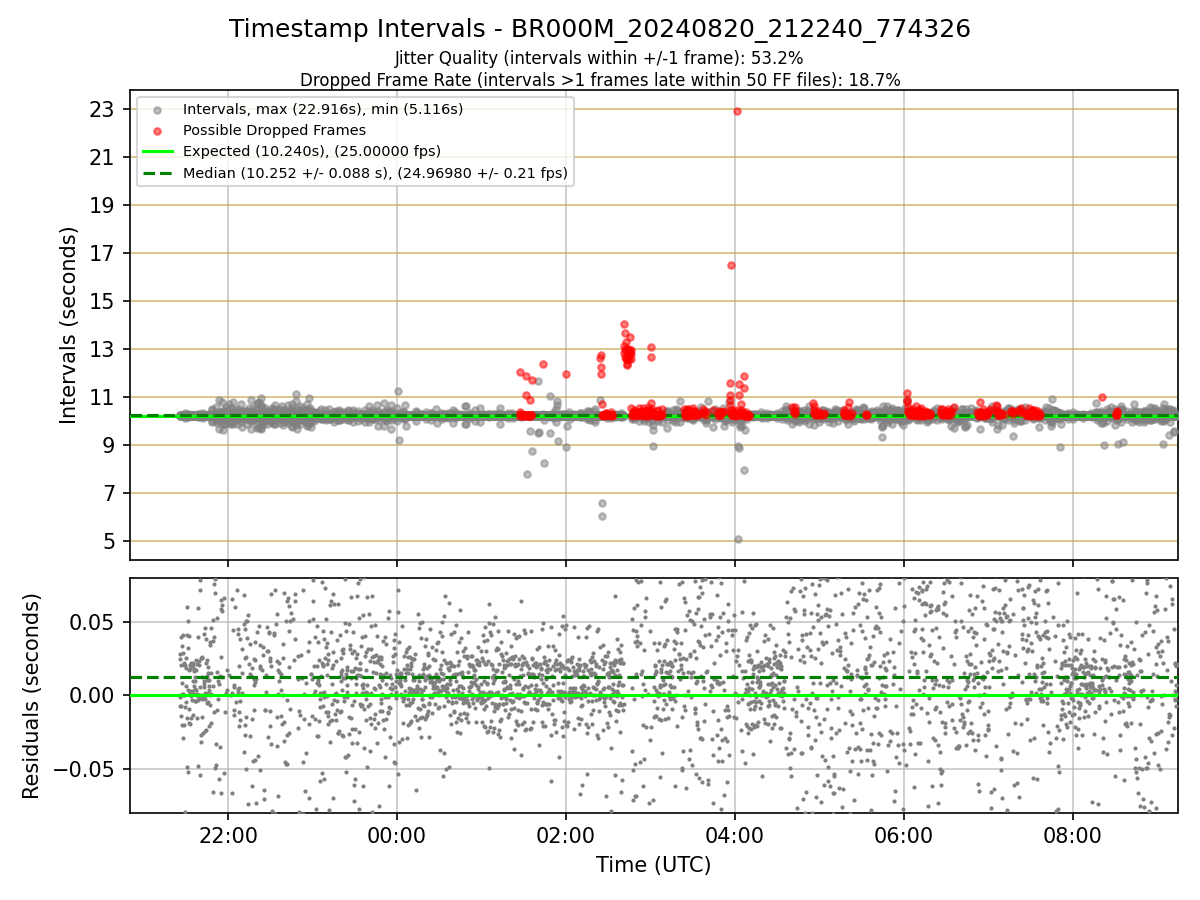Select the Jitter Quality 53.2% subtitle
Image resolution: width=1200 pixels, height=900 pixels.
(x=599, y=58)
